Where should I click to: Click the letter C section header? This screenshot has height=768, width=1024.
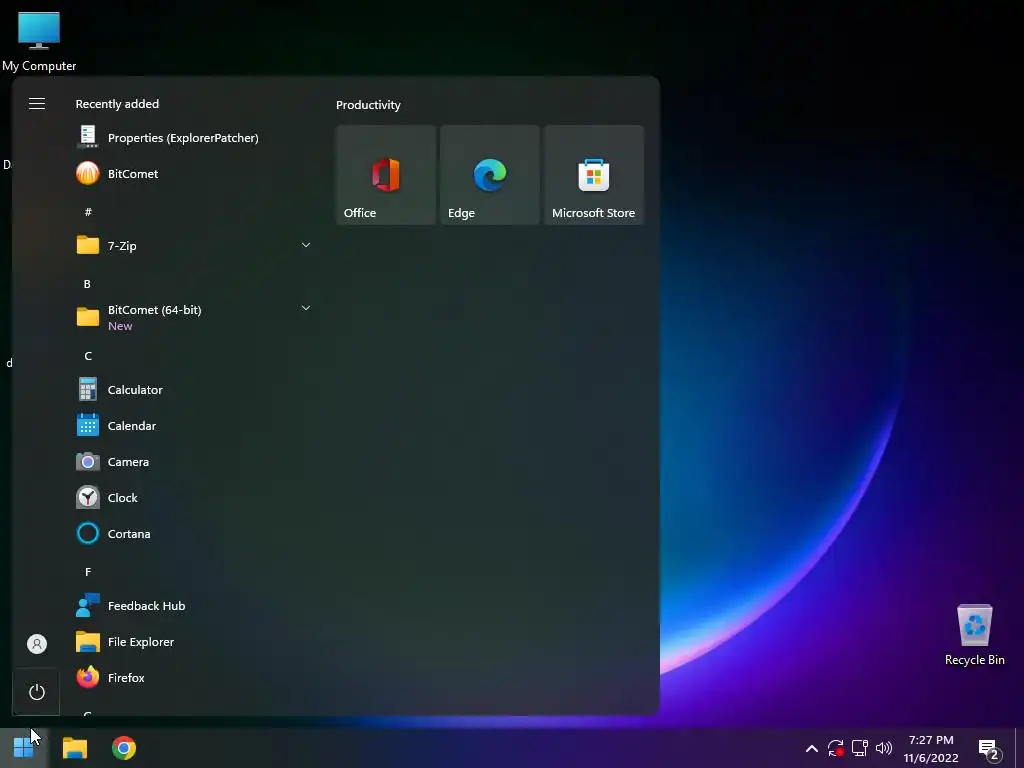click(x=88, y=356)
